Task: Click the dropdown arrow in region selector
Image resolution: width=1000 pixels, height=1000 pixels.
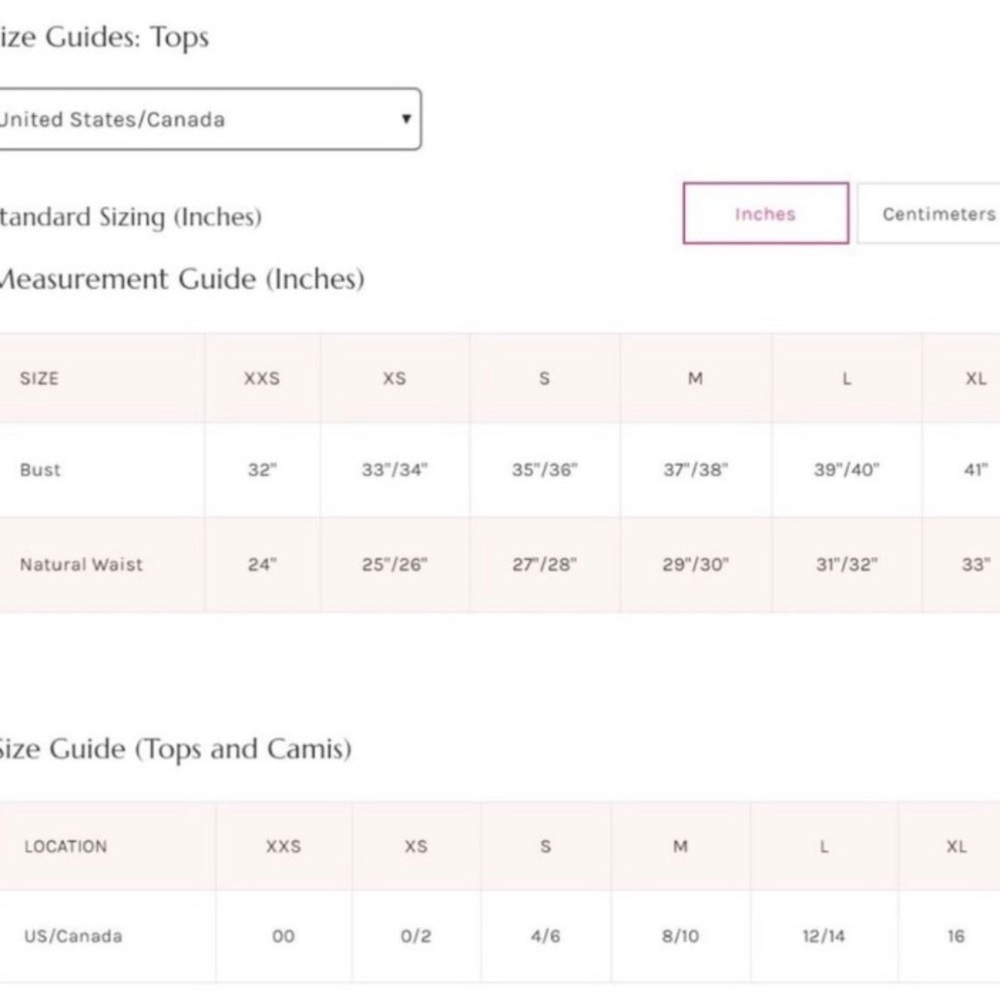Action: pos(406,119)
